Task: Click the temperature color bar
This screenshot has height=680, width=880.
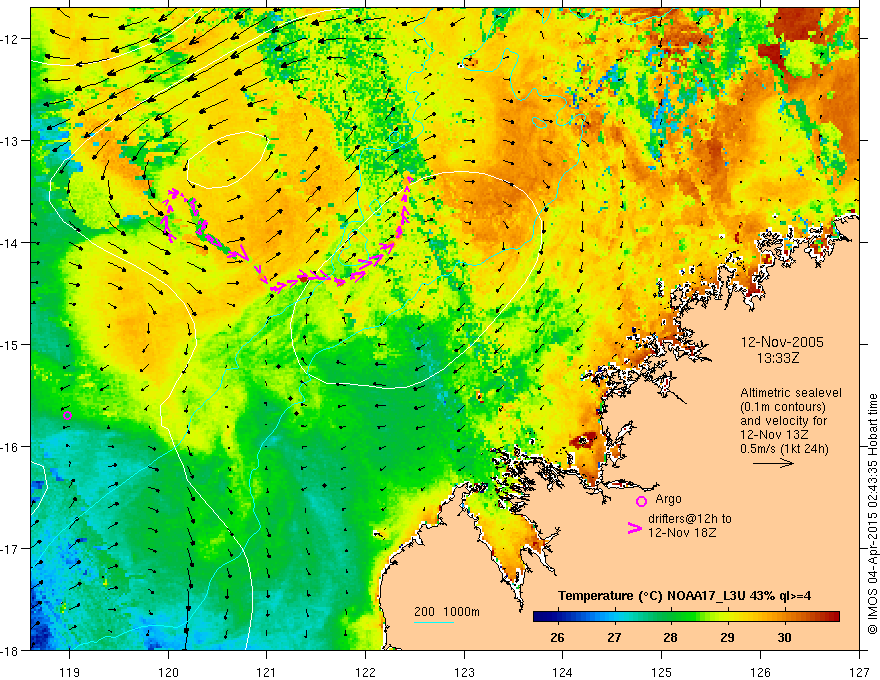Action: coord(686,617)
